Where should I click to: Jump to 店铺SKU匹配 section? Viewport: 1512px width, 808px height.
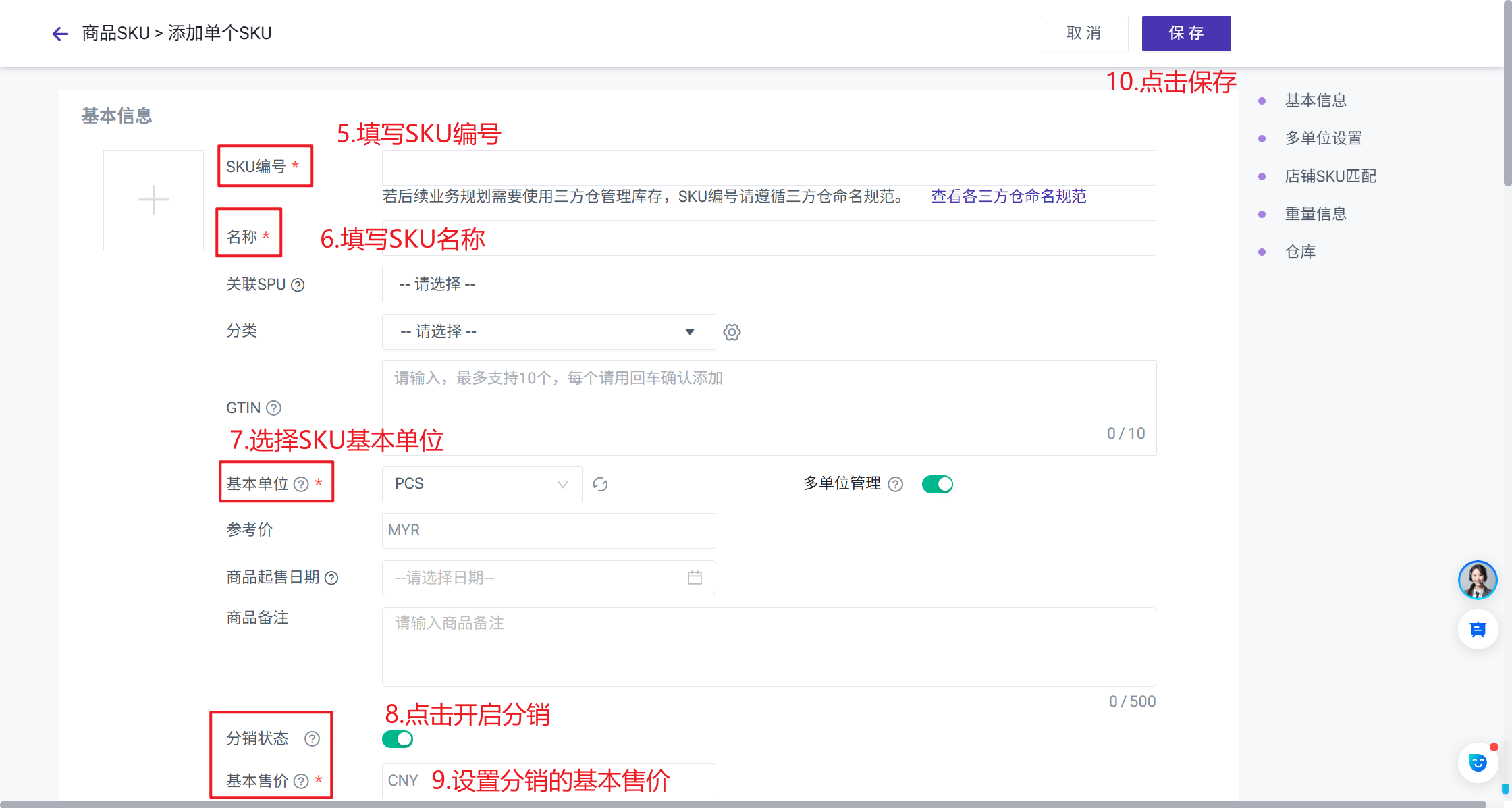[1330, 176]
